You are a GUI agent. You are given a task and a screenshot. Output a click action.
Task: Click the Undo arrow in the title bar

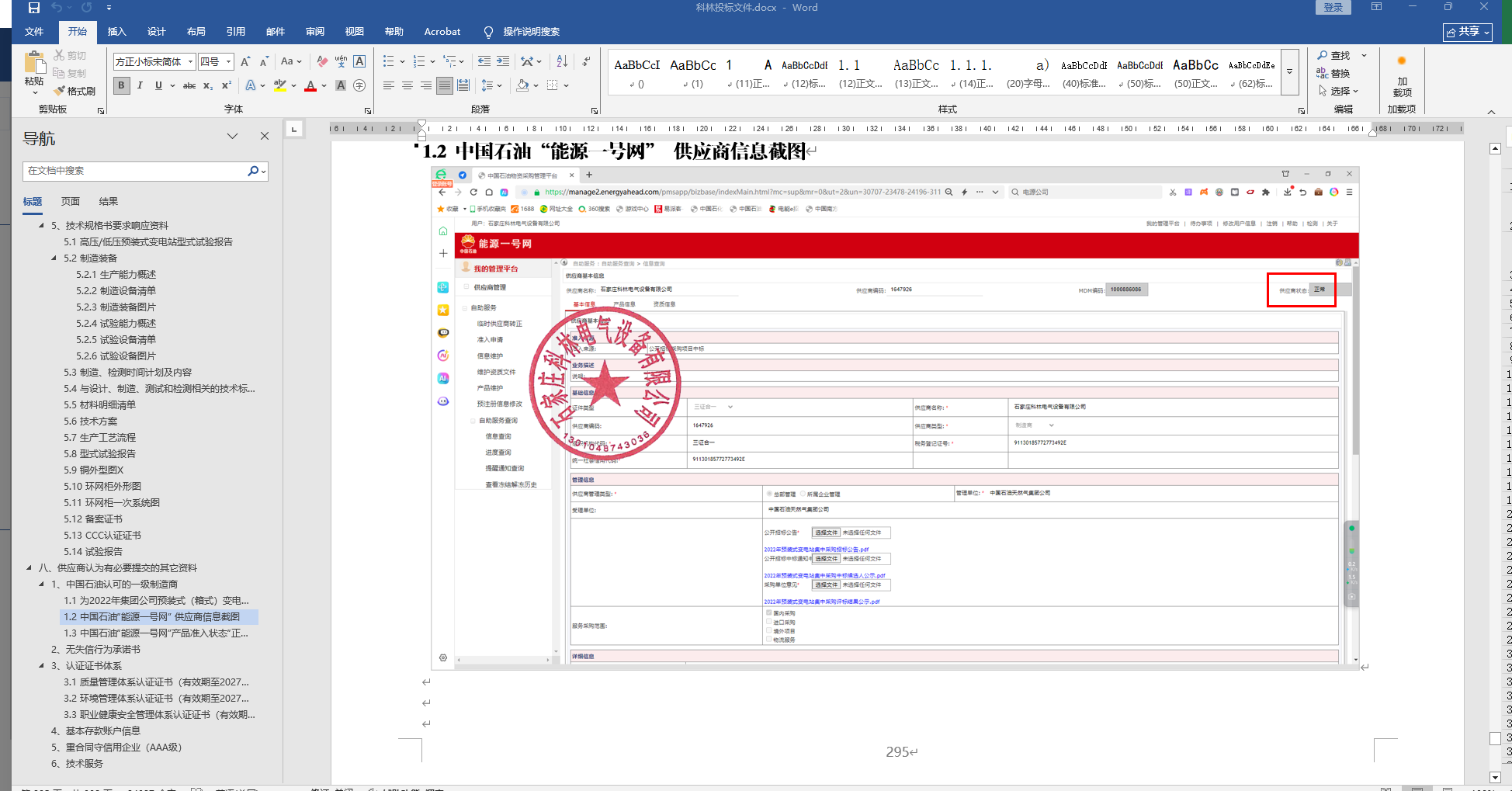point(57,8)
